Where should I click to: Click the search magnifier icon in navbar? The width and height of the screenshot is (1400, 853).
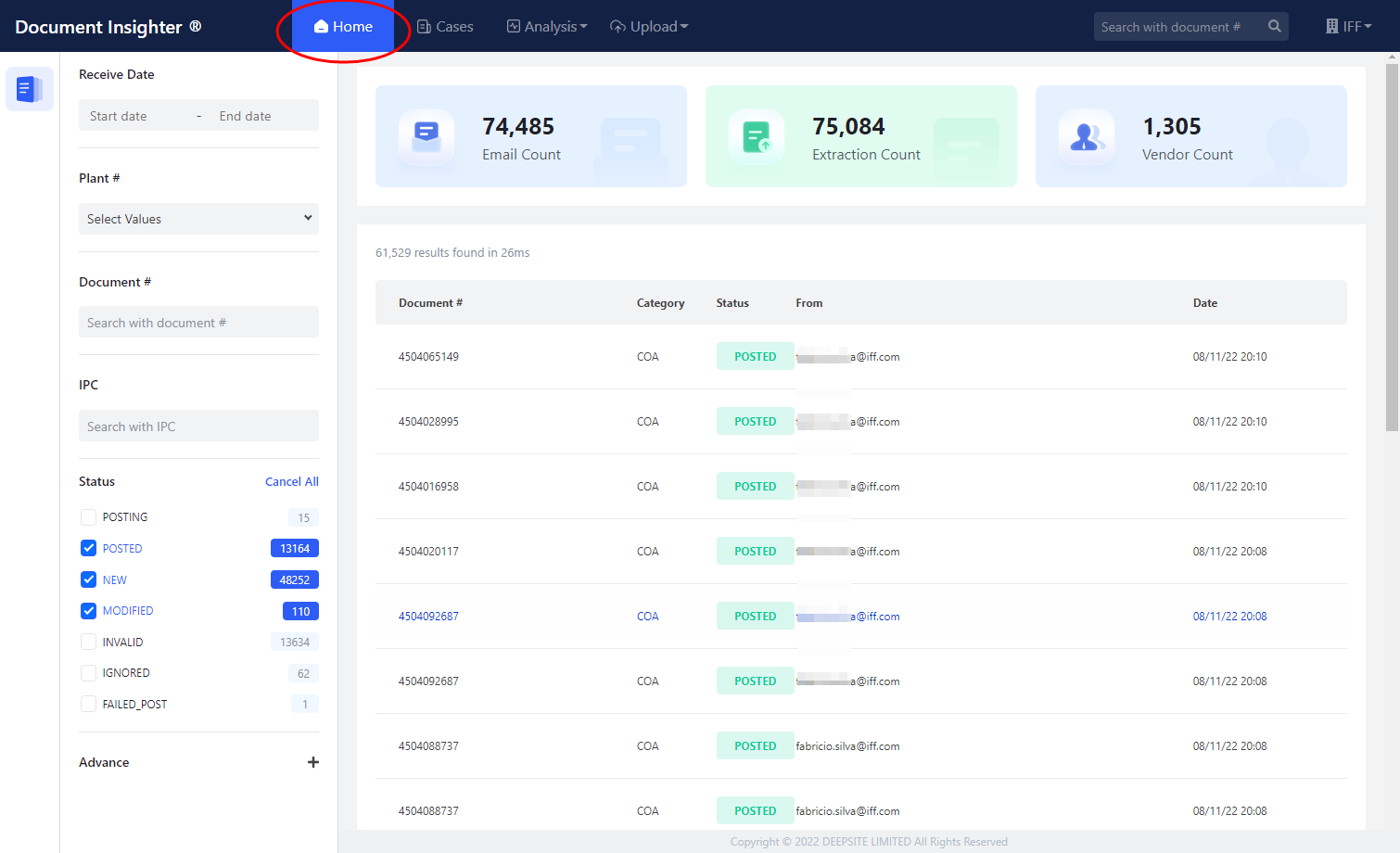1275,27
